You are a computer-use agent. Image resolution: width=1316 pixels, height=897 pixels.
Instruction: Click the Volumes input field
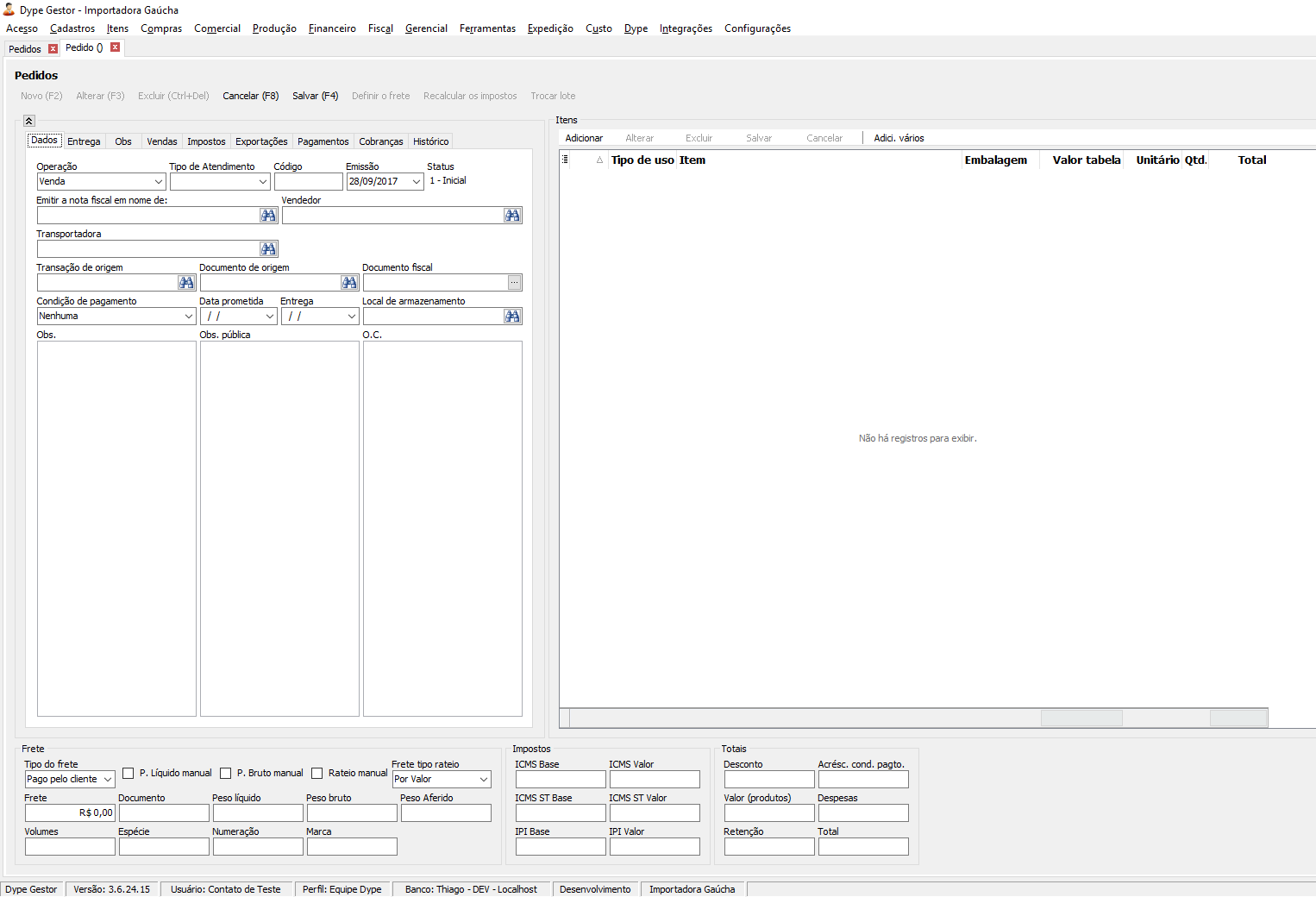point(70,847)
